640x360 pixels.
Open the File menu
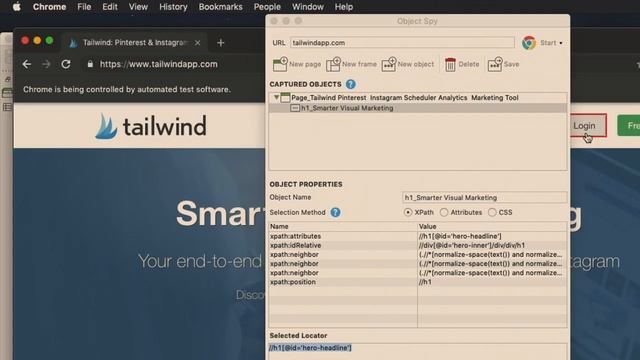(84, 7)
